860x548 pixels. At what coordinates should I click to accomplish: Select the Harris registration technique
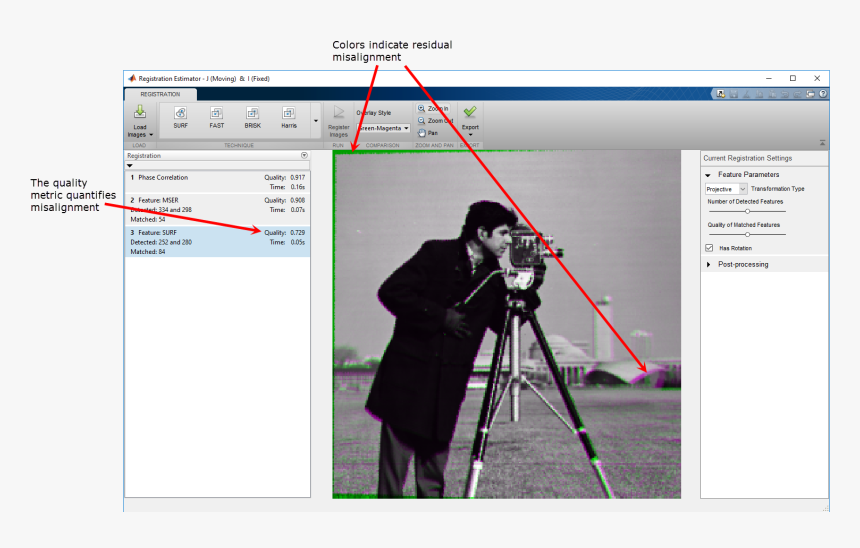pyautogui.click(x=288, y=117)
